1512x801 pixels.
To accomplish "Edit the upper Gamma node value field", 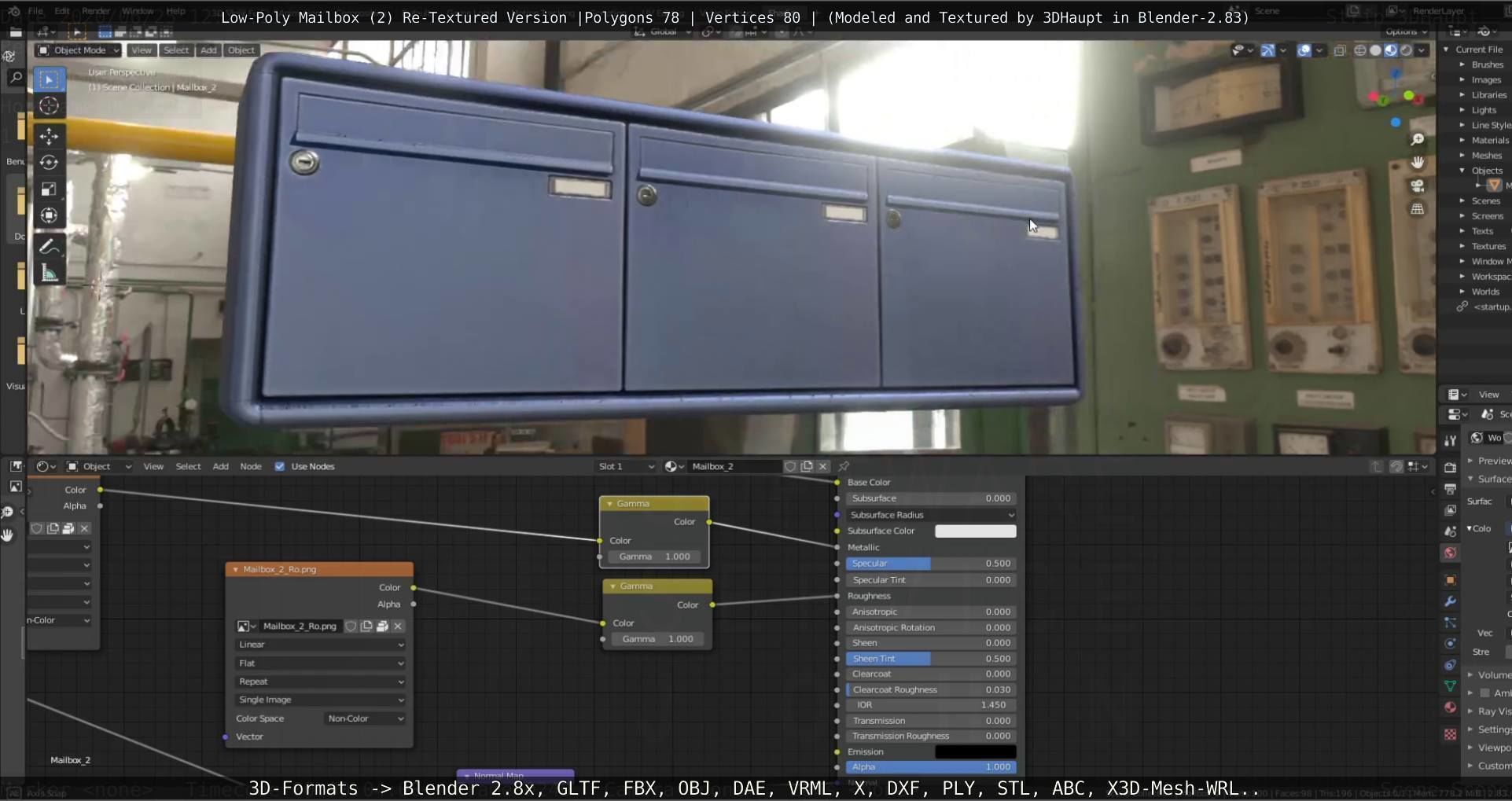I will tap(654, 557).
